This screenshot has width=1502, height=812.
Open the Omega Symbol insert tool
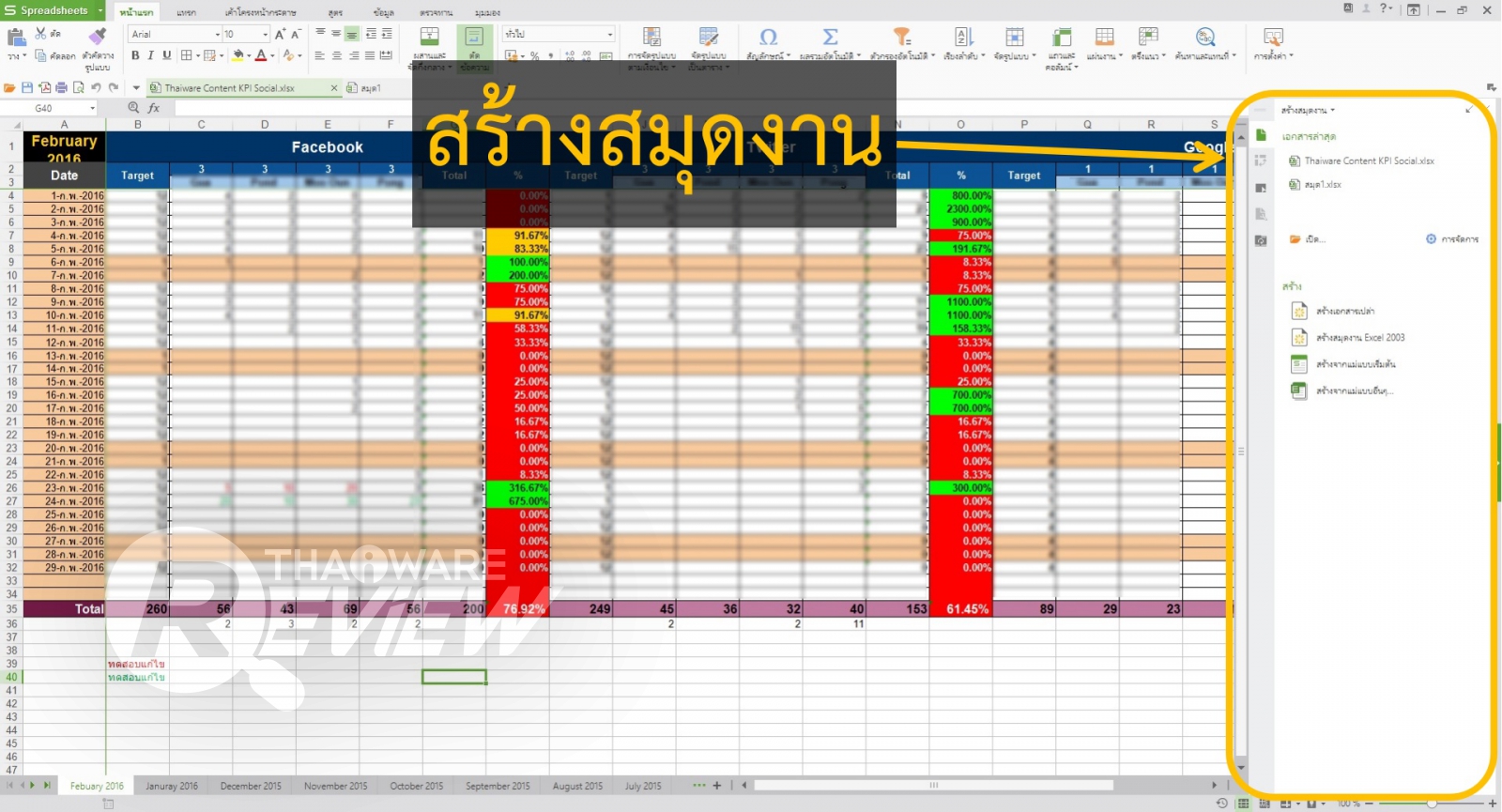tap(768, 38)
